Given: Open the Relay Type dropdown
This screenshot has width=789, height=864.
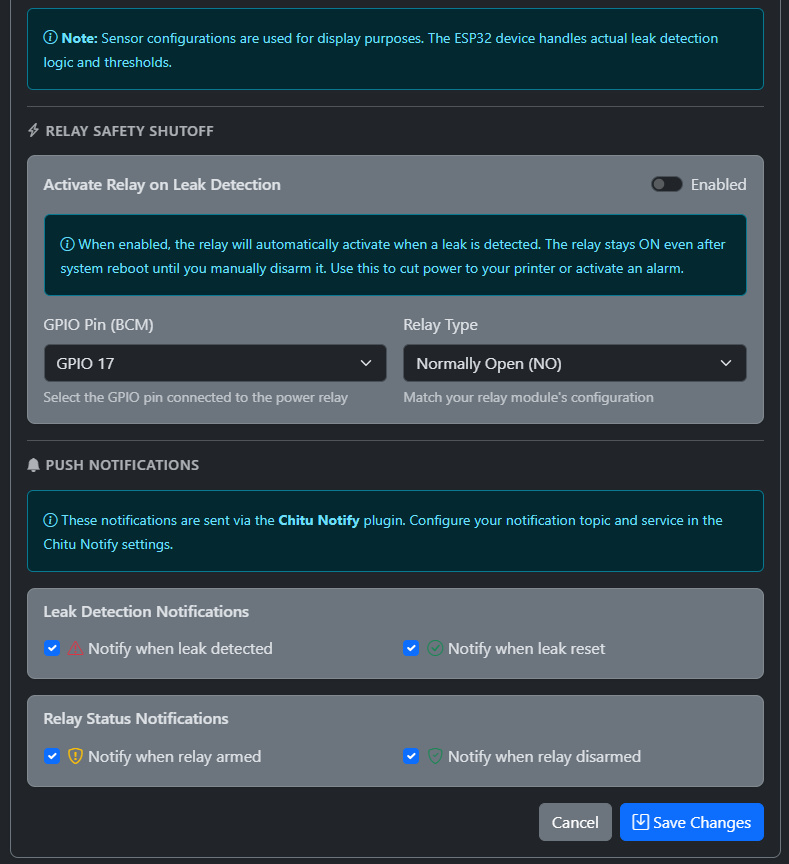Looking at the screenshot, I should tap(574, 363).
